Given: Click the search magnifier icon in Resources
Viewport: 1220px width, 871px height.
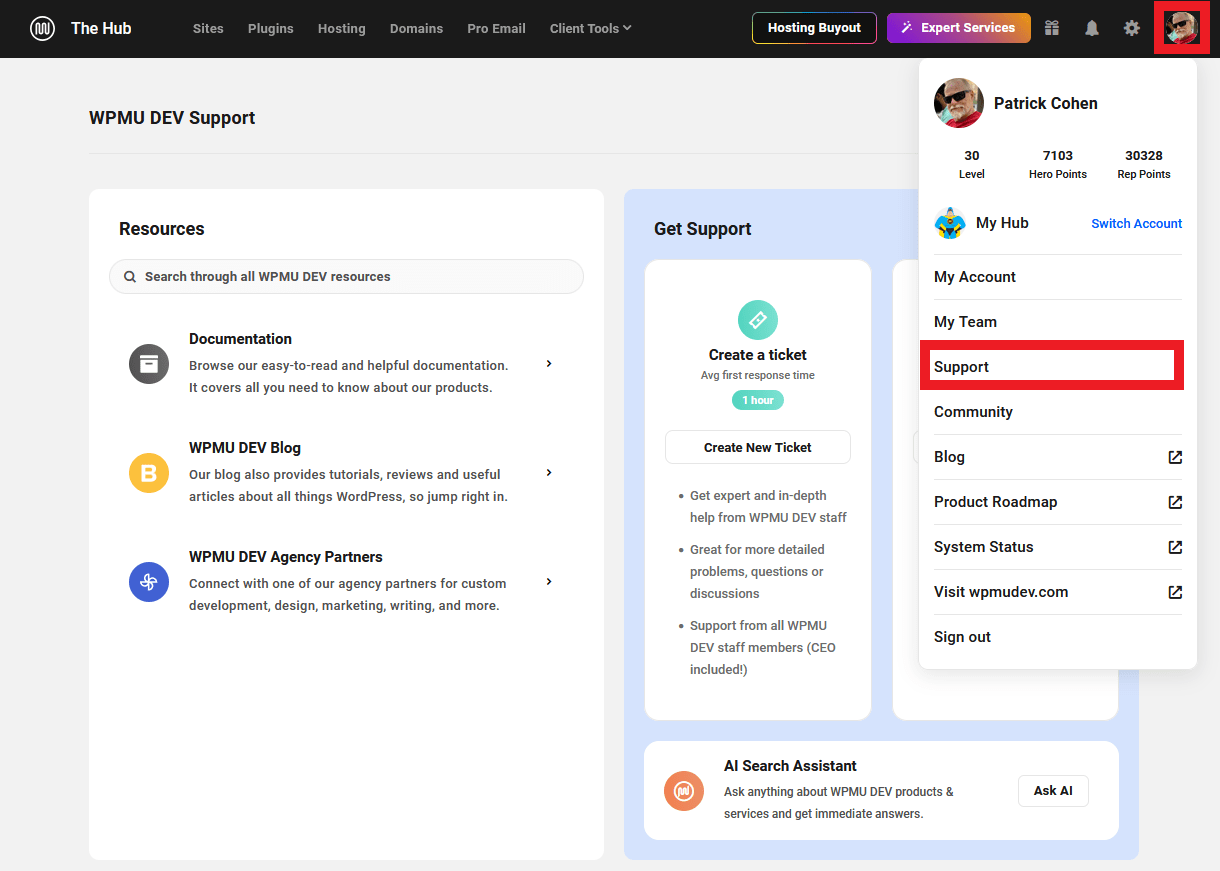Looking at the screenshot, I should click(x=130, y=277).
